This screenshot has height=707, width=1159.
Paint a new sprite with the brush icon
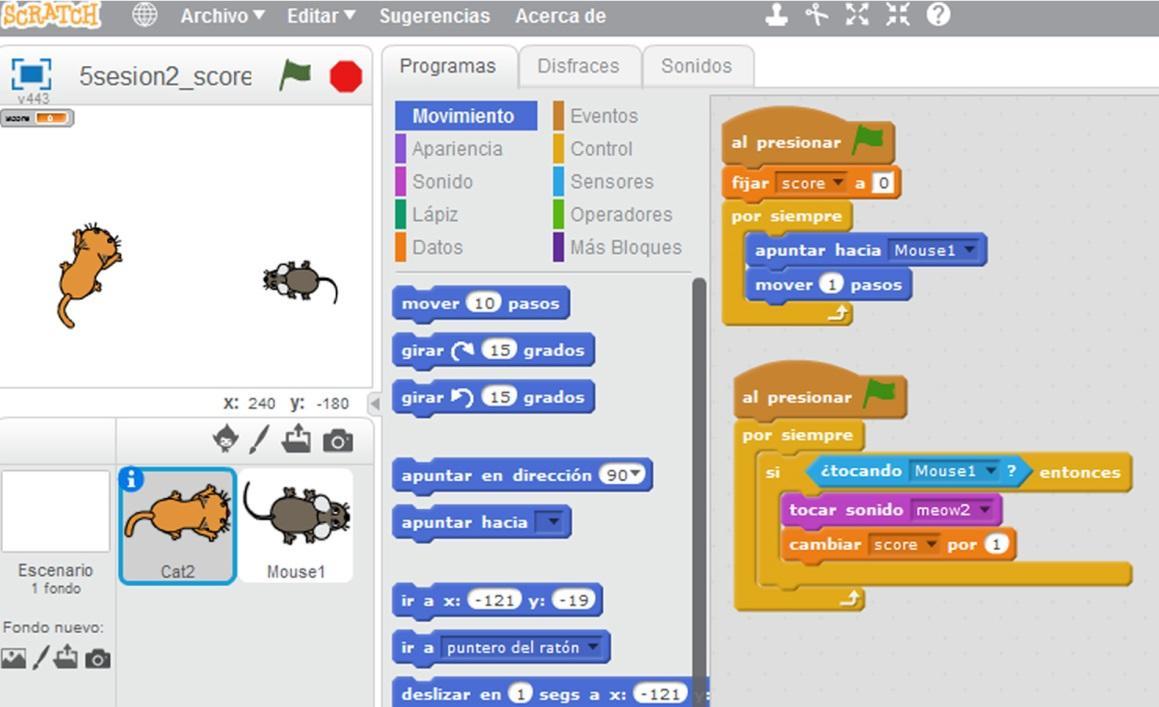258,440
